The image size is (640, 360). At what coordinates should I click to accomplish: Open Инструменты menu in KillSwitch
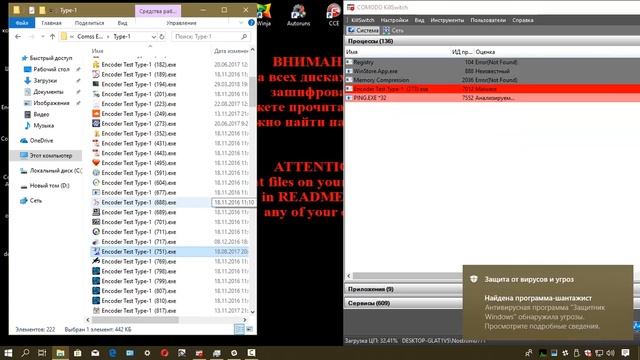click(x=447, y=20)
